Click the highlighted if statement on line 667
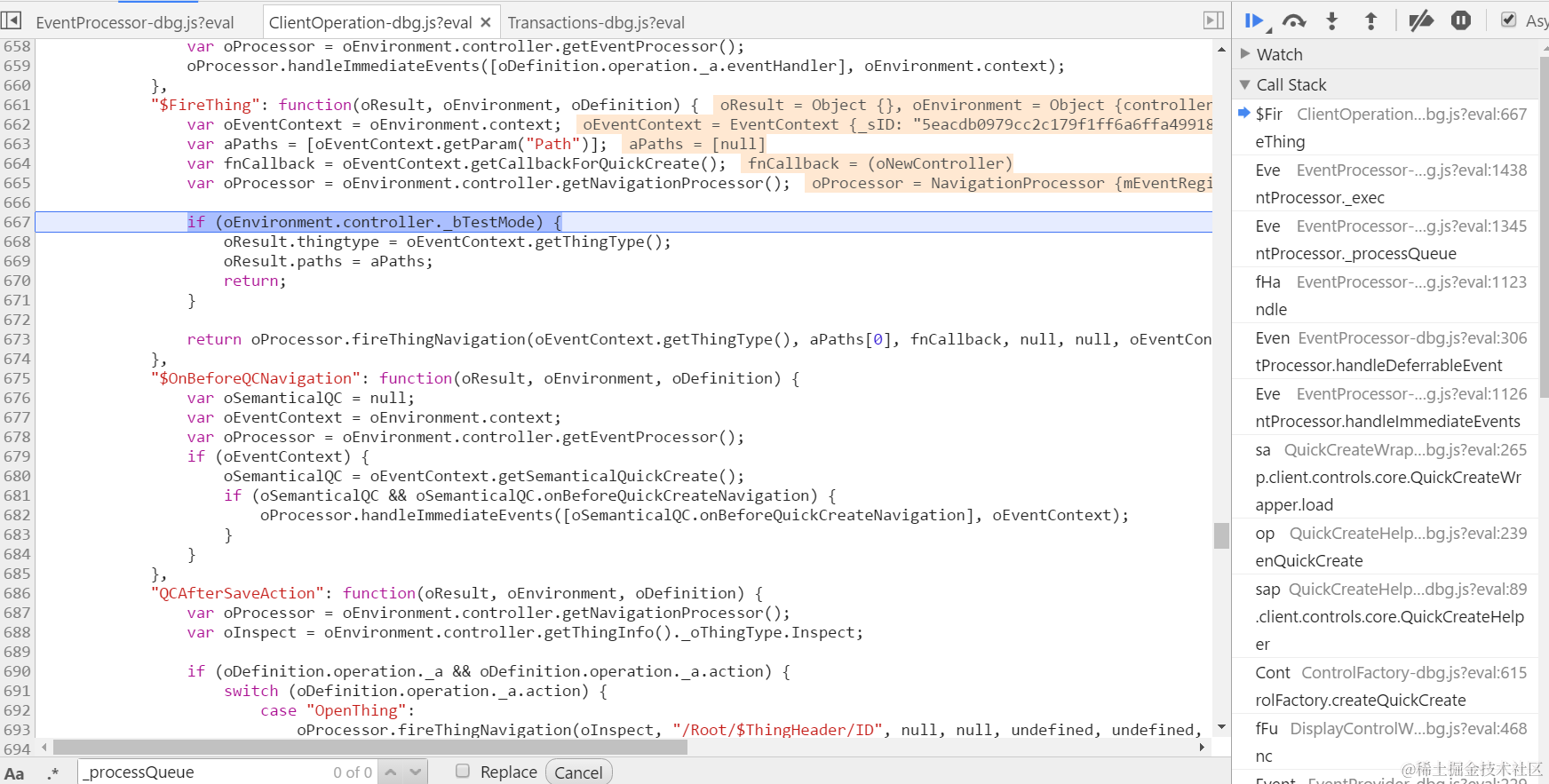 [374, 222]
